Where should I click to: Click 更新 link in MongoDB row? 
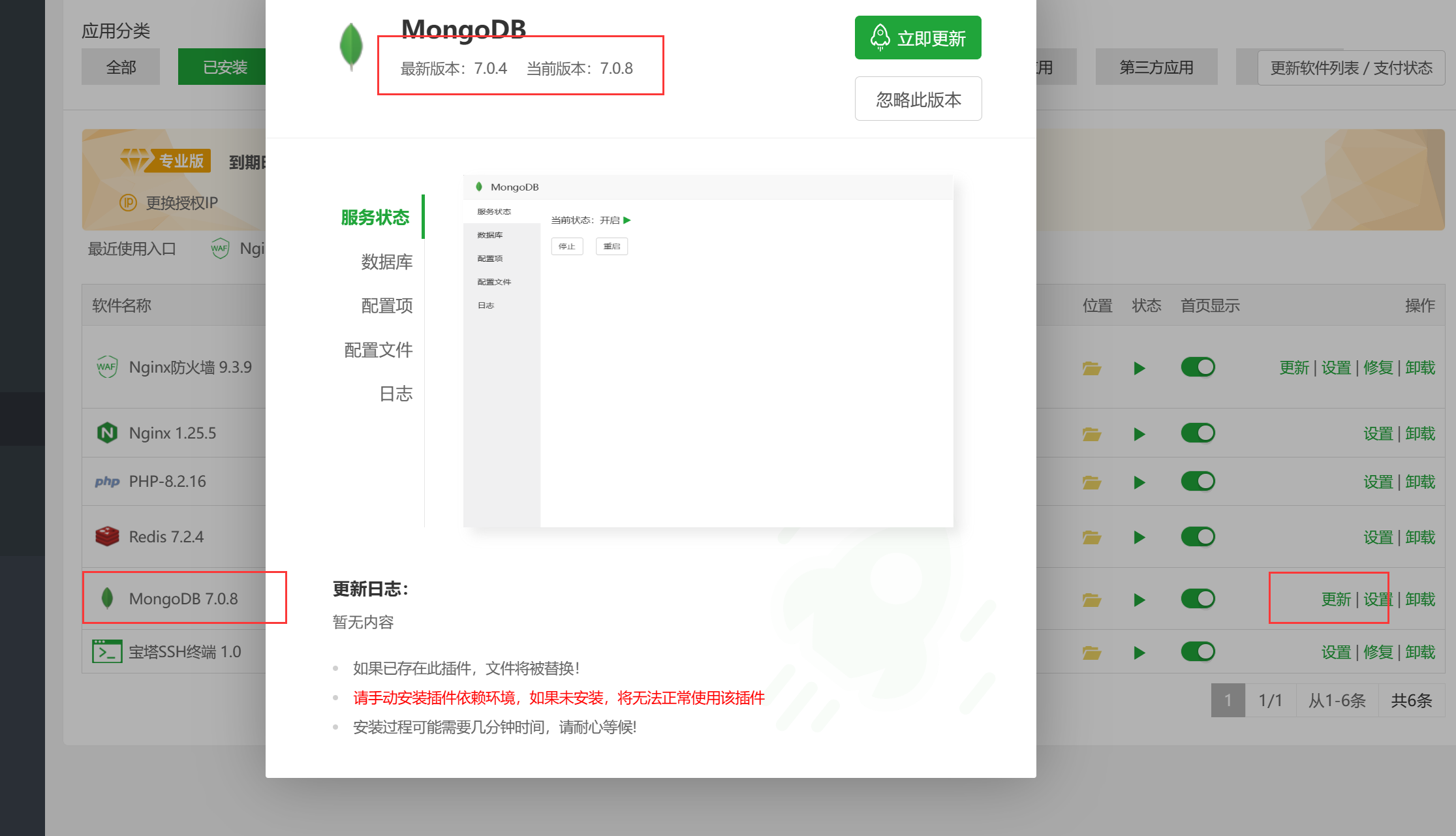point(1336,600)
